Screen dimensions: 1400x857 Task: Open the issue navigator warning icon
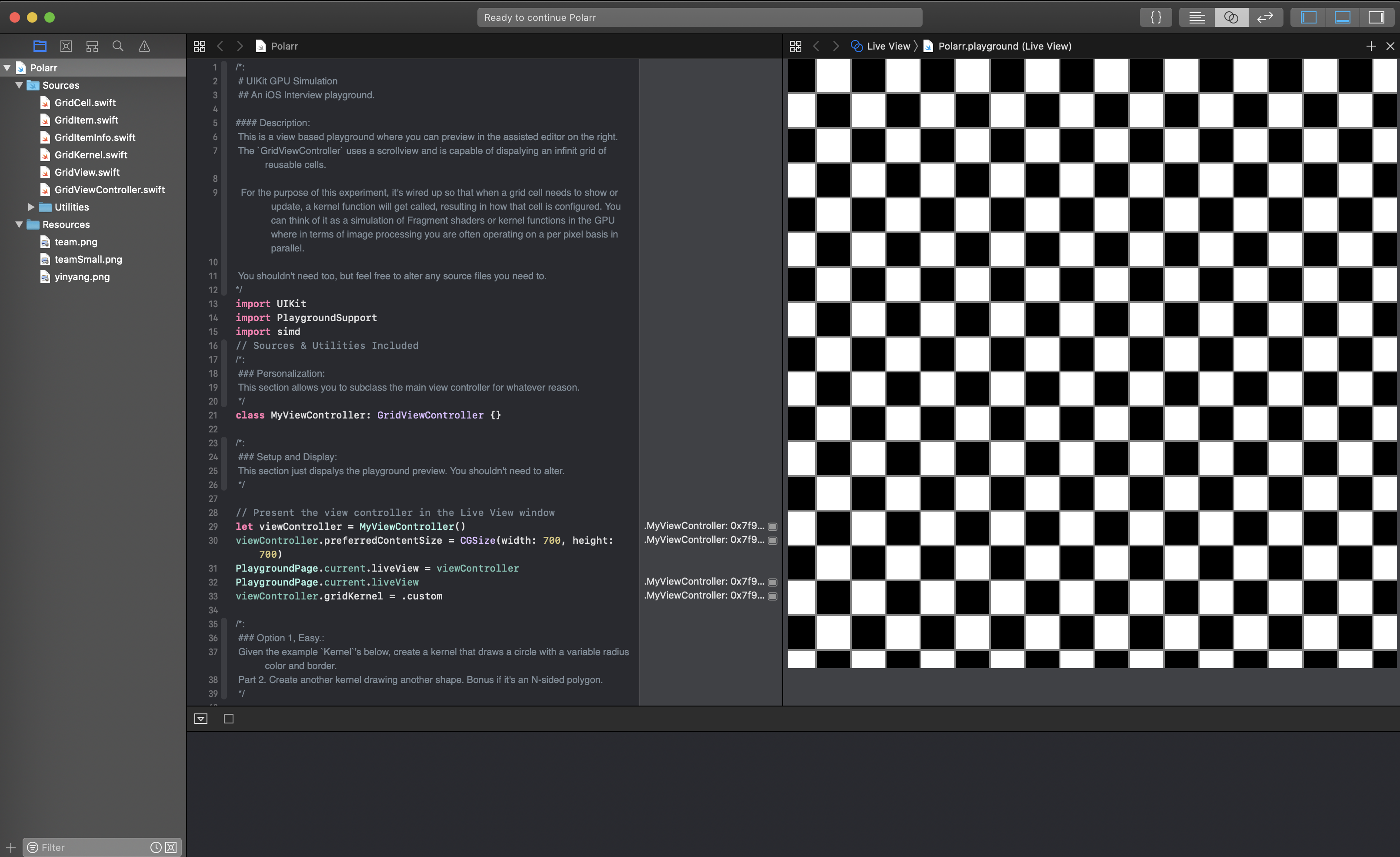coord(144,46)
